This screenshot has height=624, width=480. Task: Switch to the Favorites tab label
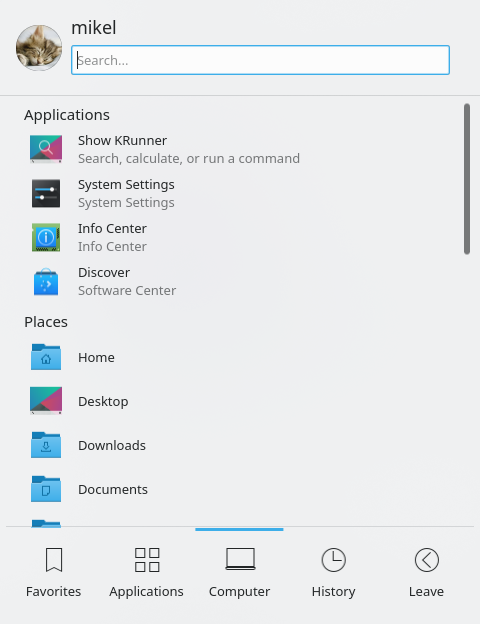click(53, 591)
